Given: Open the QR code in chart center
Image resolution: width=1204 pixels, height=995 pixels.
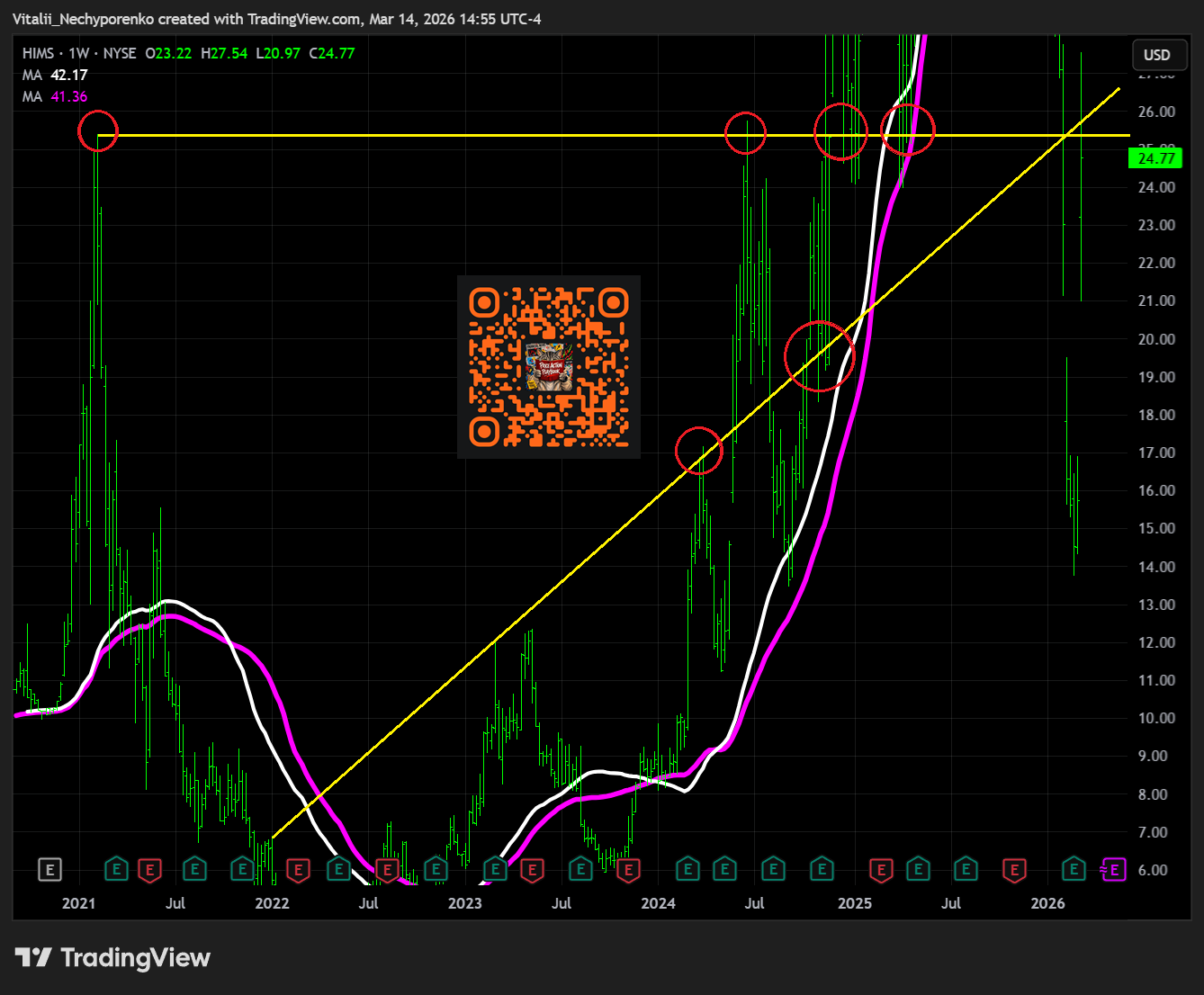Looking at the screenshot, I should [x=549, y=367].
